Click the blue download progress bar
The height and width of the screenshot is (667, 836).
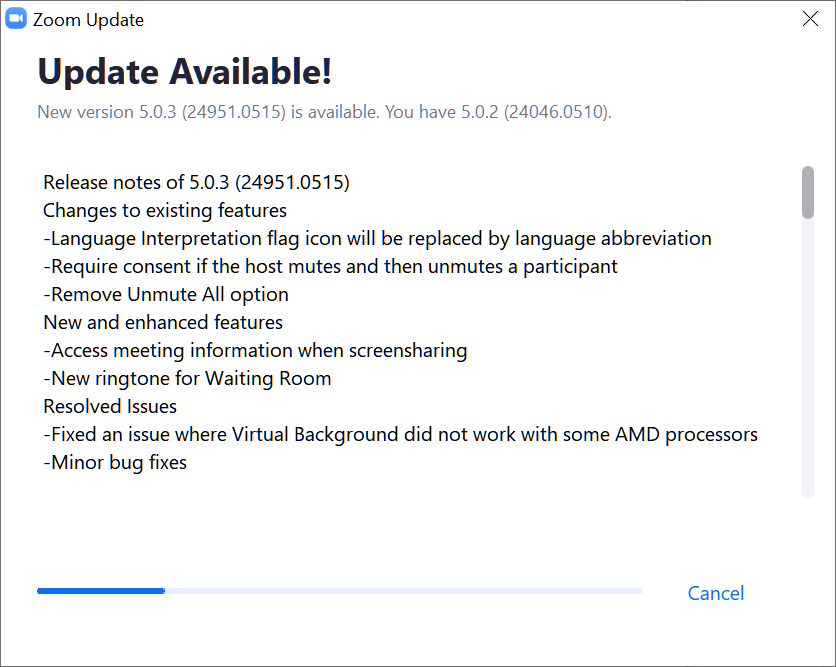point(101,591)
